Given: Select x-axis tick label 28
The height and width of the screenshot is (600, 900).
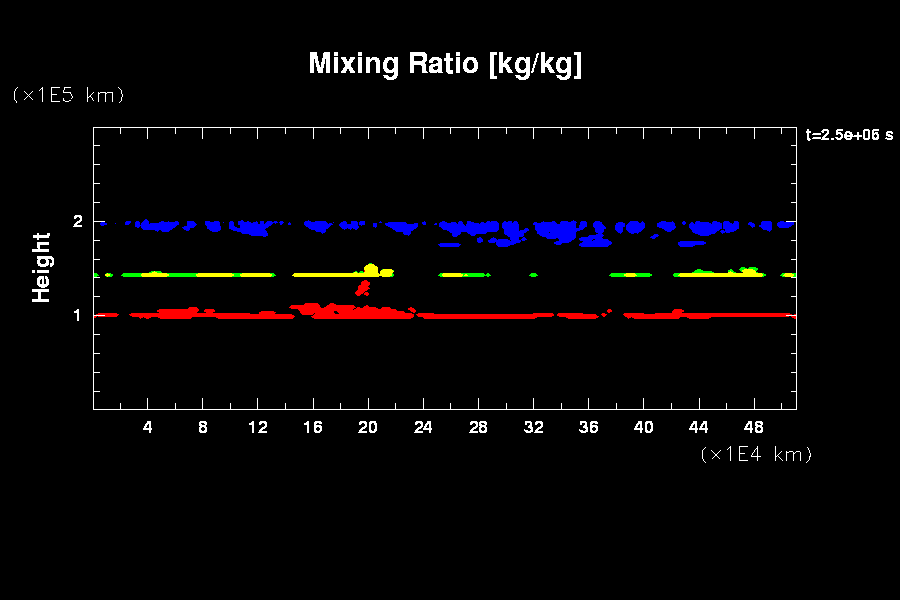Looking at the screenshot, I should [x=478, y=427].
